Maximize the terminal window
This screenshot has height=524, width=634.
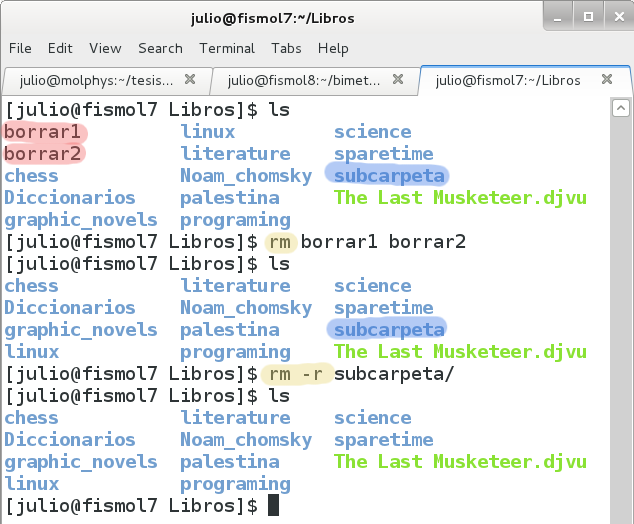point(589,17)
